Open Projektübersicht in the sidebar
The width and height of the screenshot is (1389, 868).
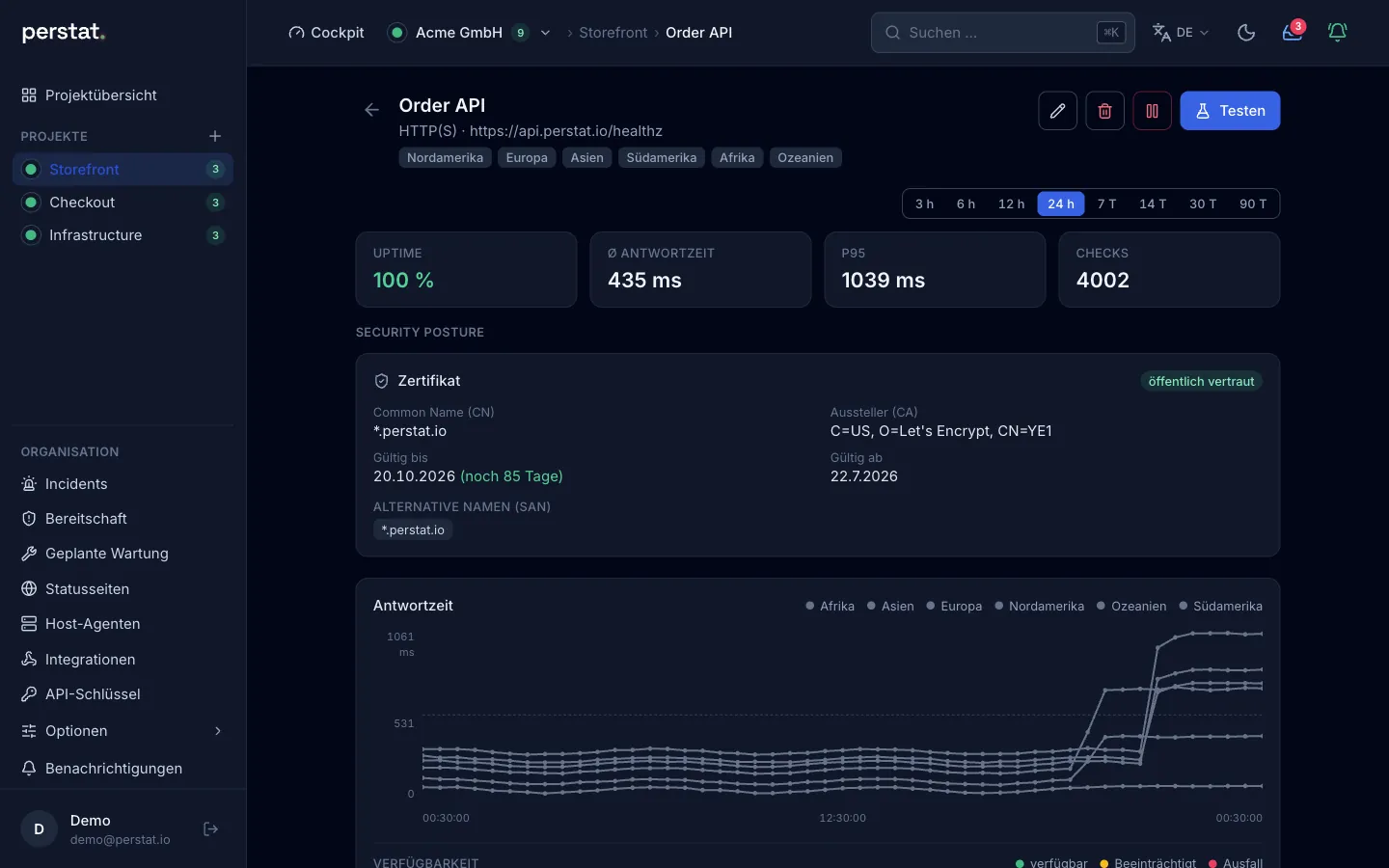pos(123,95)
